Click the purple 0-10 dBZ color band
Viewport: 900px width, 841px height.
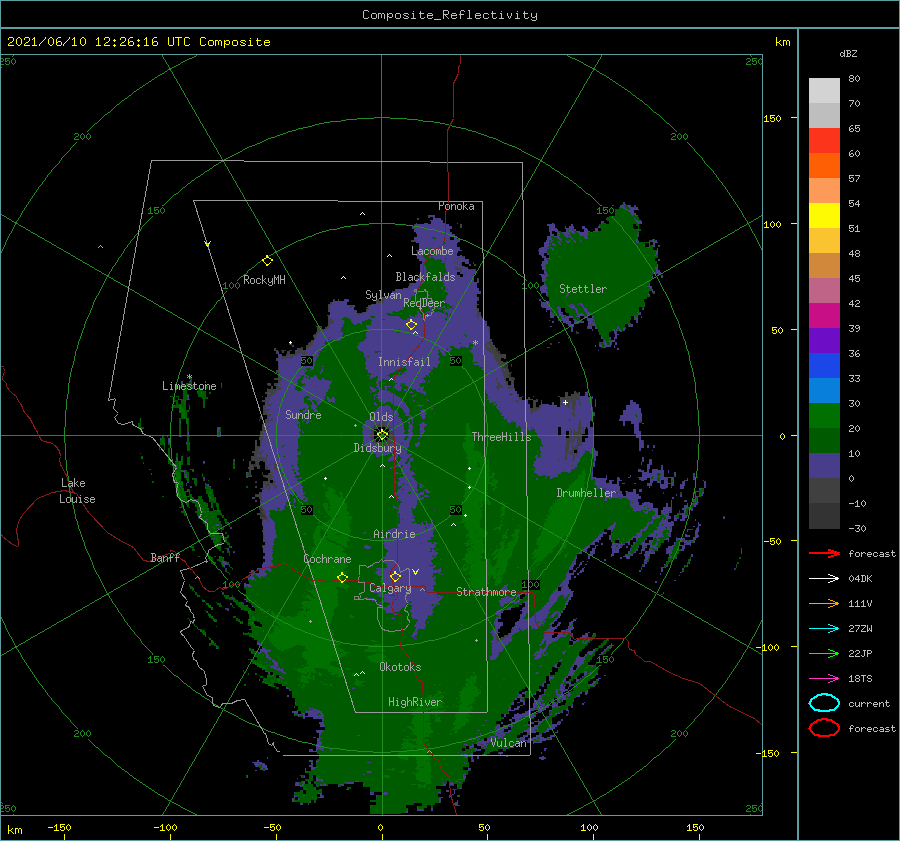(x=824, y=466)
